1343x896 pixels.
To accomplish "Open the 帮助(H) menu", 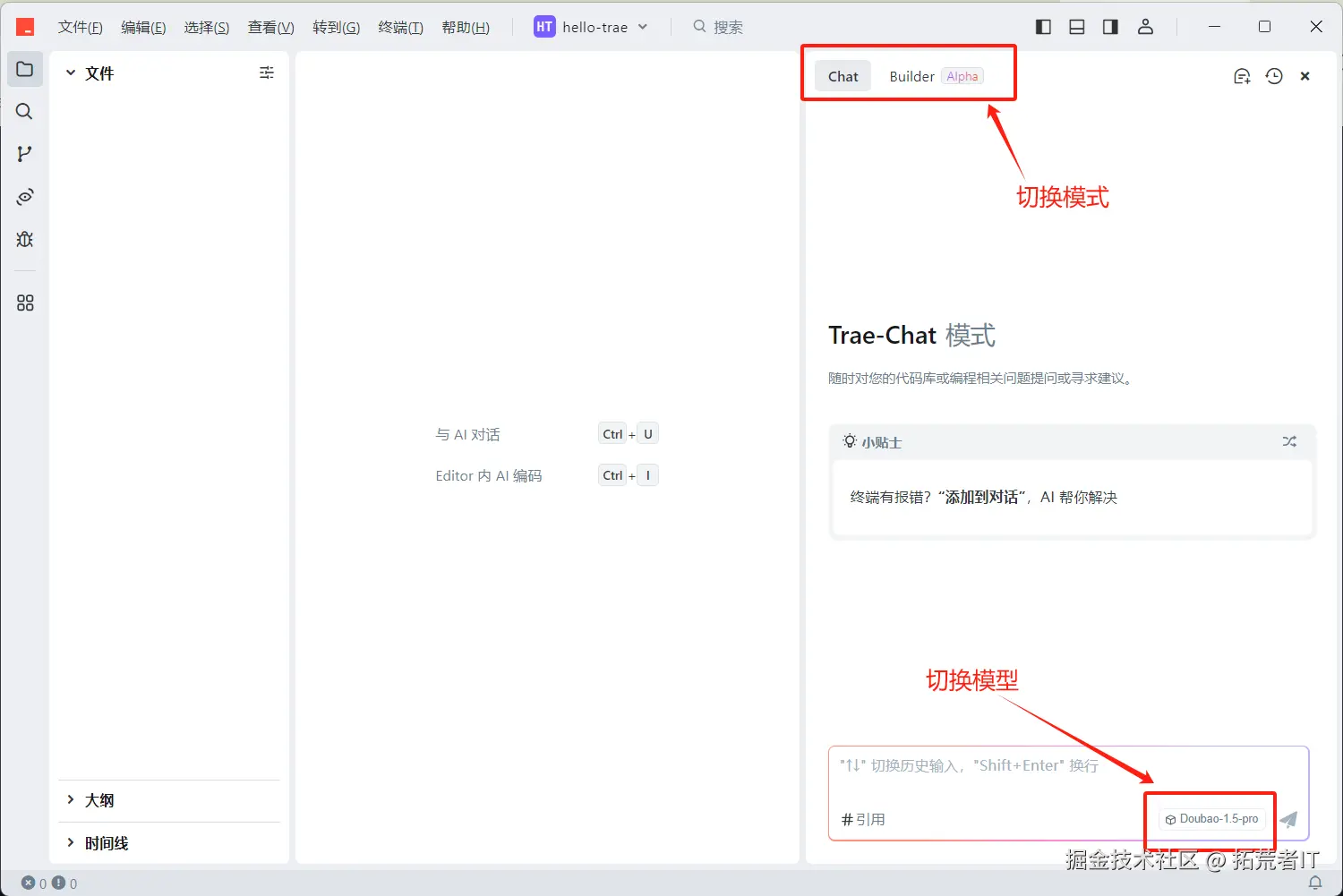I will click(466, 27).
